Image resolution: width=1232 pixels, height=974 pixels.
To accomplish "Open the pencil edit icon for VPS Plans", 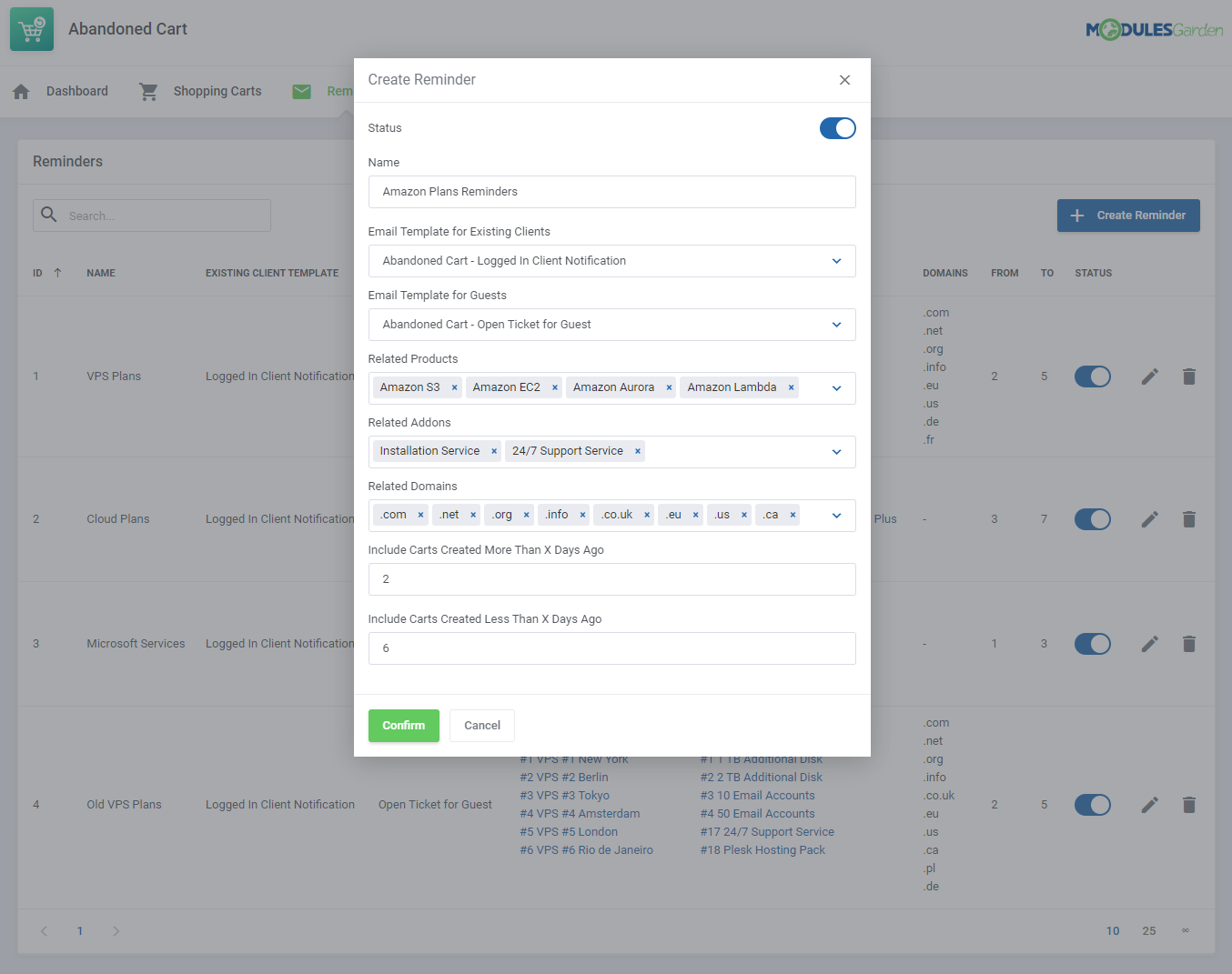I will pyautogui.click(x=1149, y=376).
